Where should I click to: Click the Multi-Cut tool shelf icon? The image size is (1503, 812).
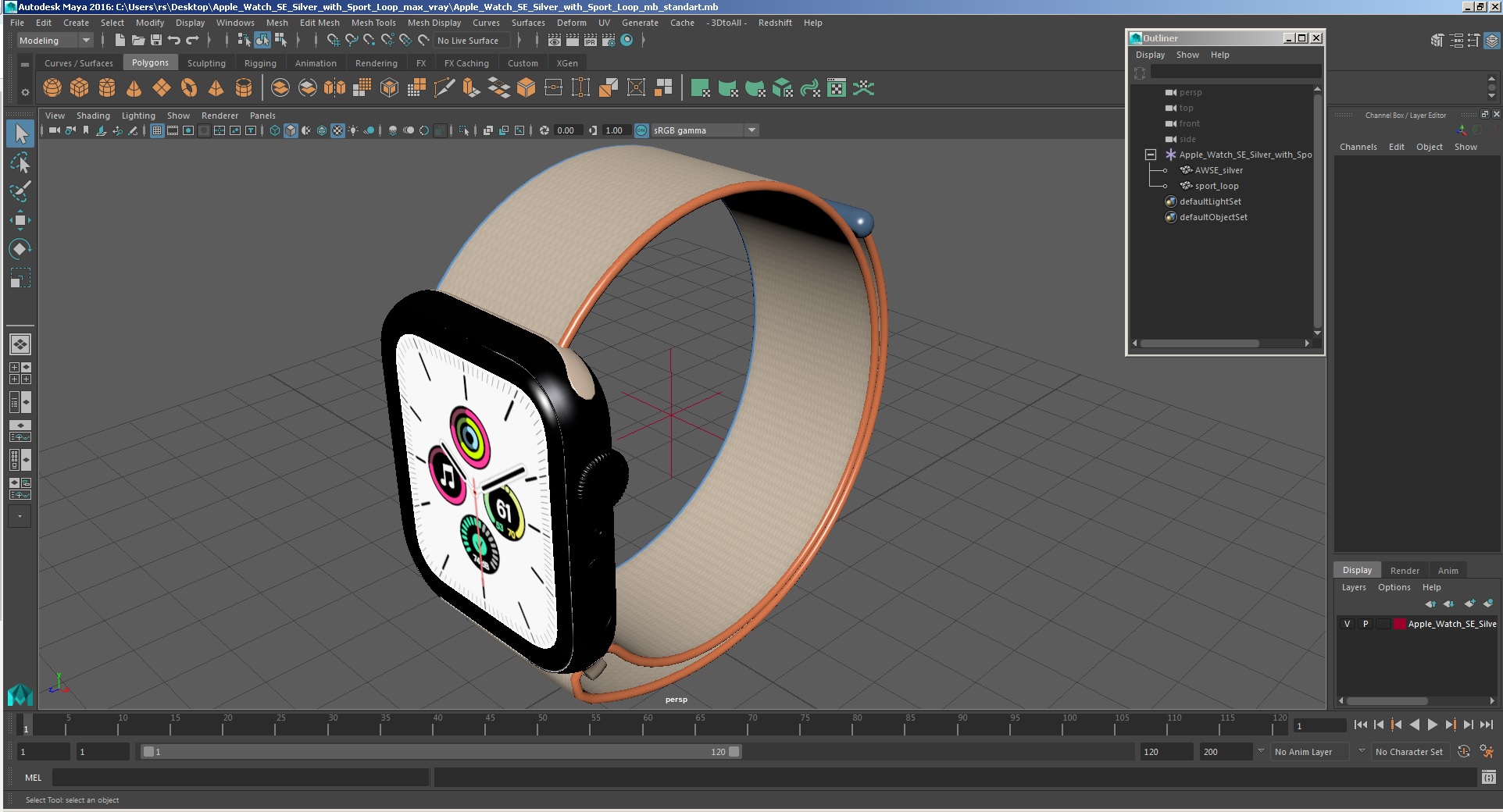444,88
